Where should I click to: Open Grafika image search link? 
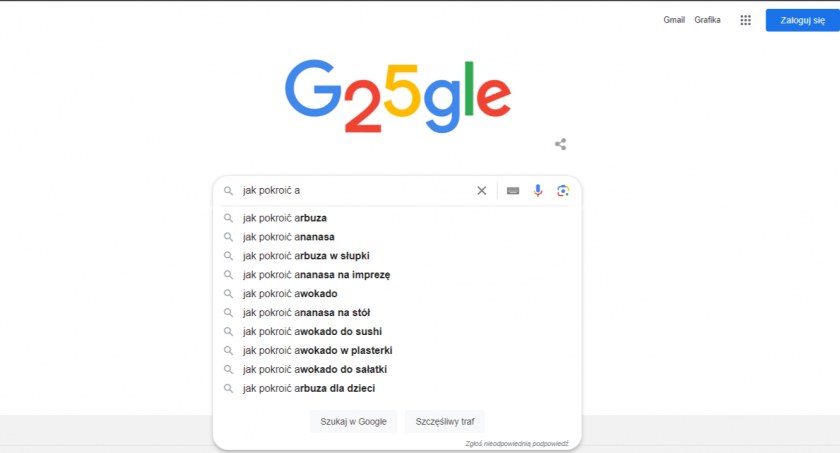tap(708, 20)
